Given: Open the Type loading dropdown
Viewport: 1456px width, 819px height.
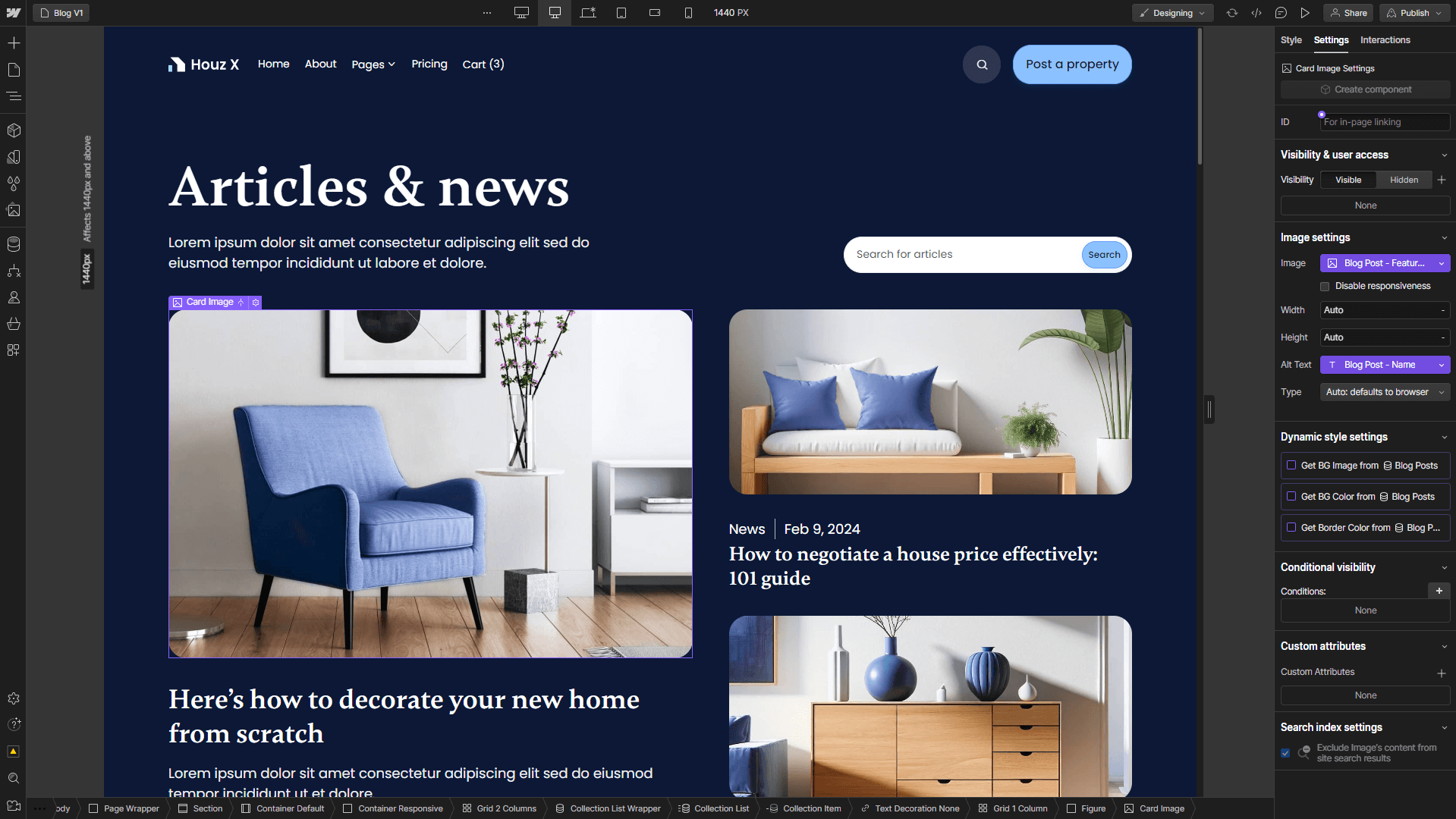Looking at the screenshot, I should click(x=1385, y=392).
